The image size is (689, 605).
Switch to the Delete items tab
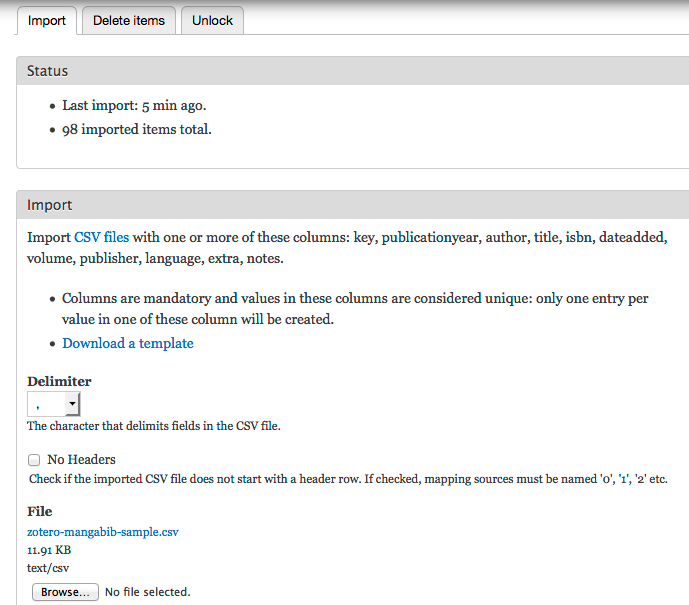(x=129, y=20)
